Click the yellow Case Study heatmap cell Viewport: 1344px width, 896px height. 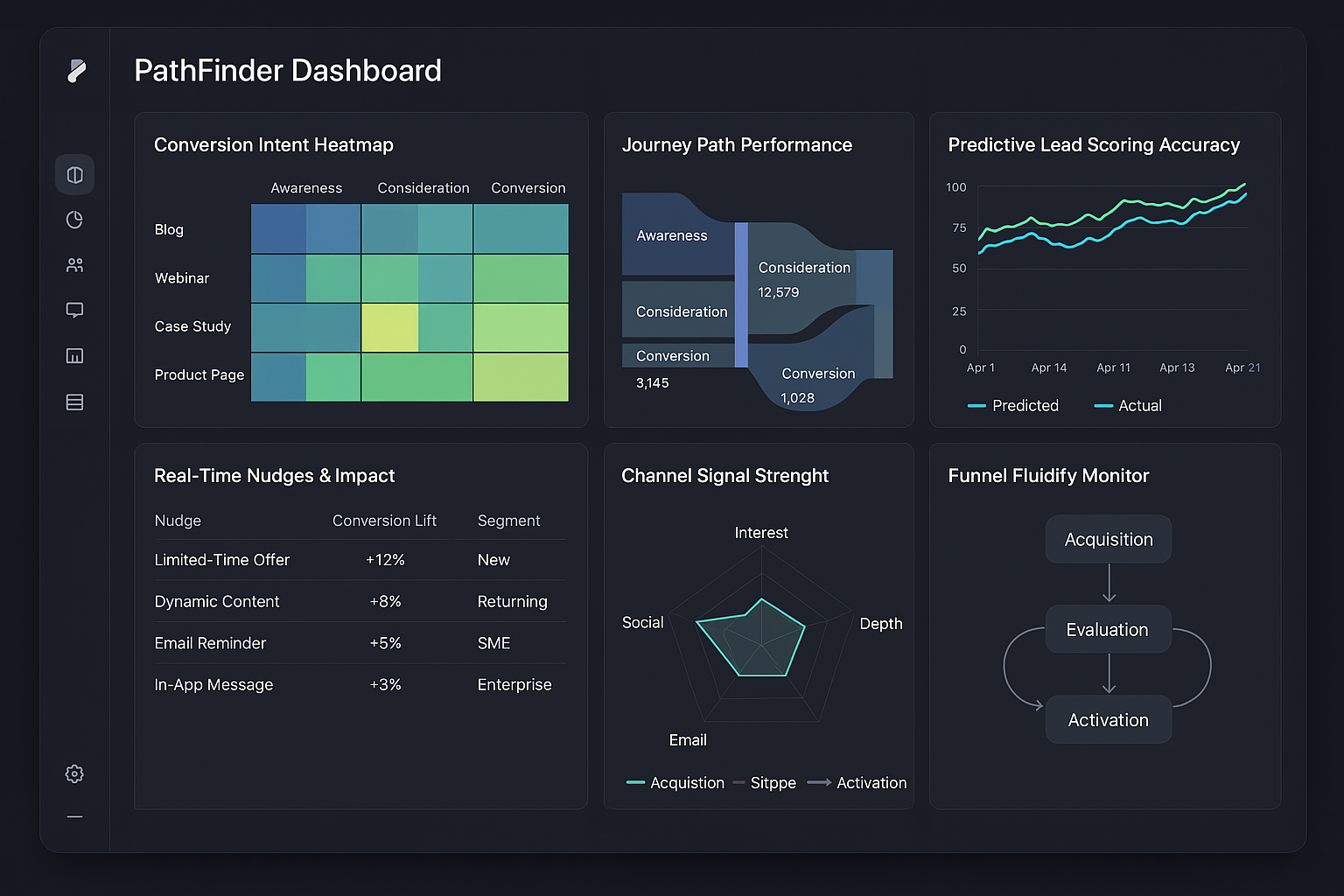[389, 328]
